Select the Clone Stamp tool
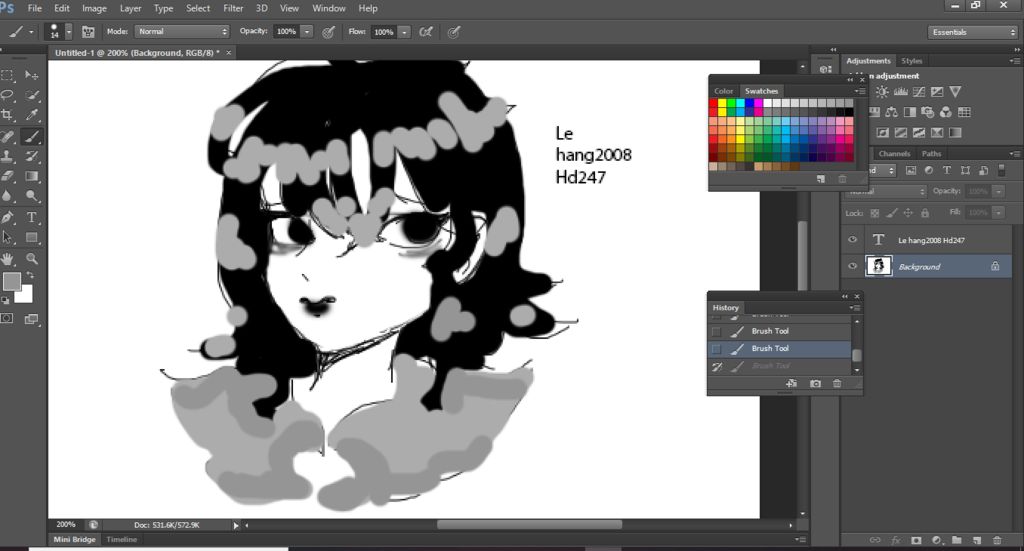 [7, 156]
